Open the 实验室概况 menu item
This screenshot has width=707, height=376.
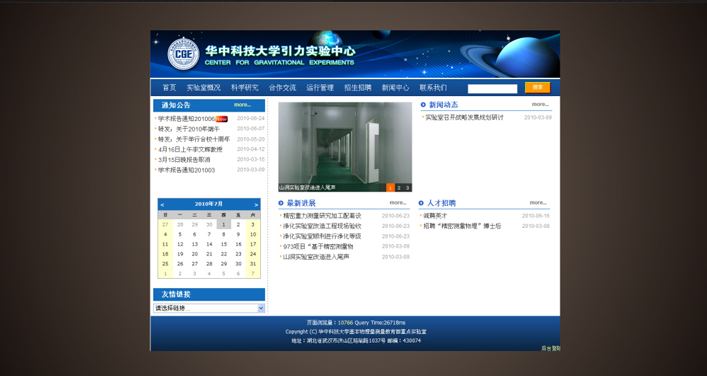[x=204, y=88]
